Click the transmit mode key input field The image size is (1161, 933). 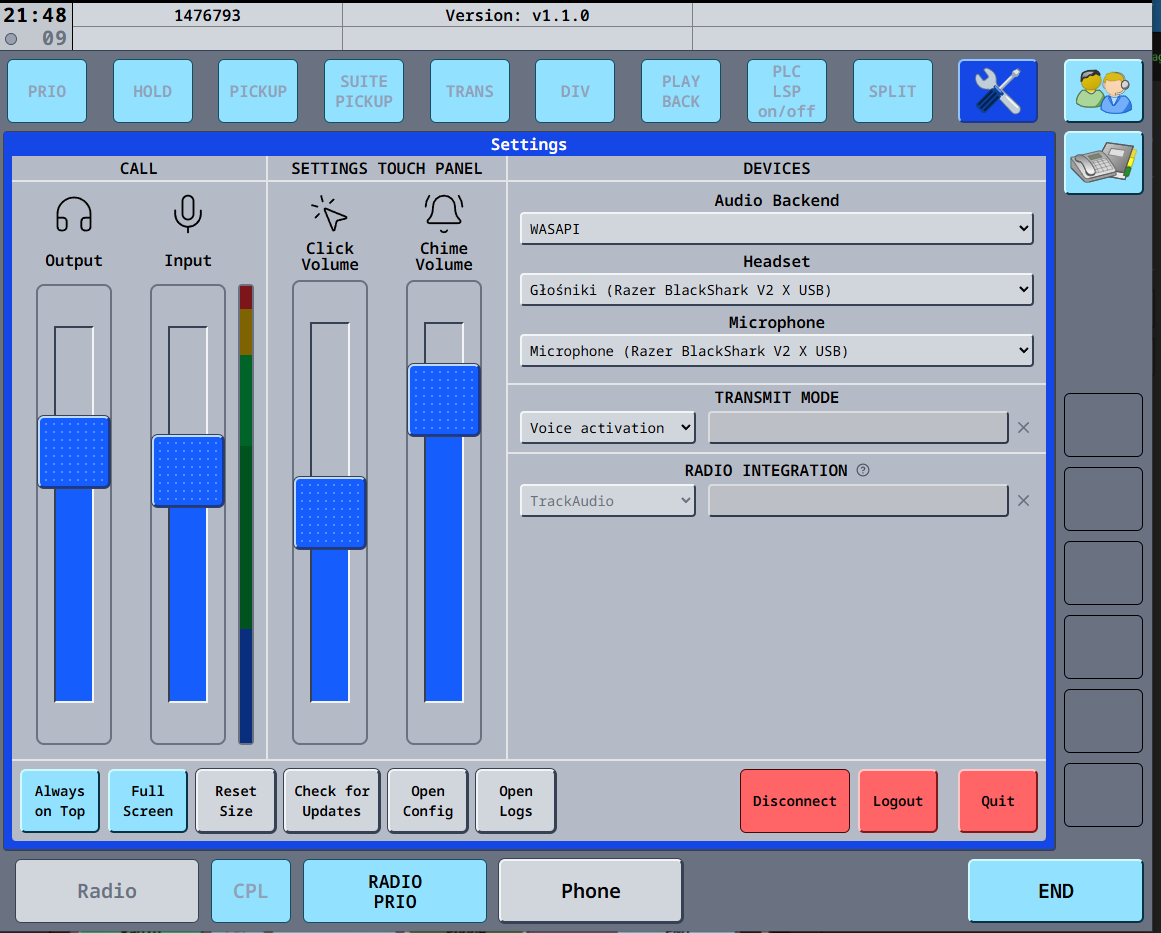click(x=858, y=428)
